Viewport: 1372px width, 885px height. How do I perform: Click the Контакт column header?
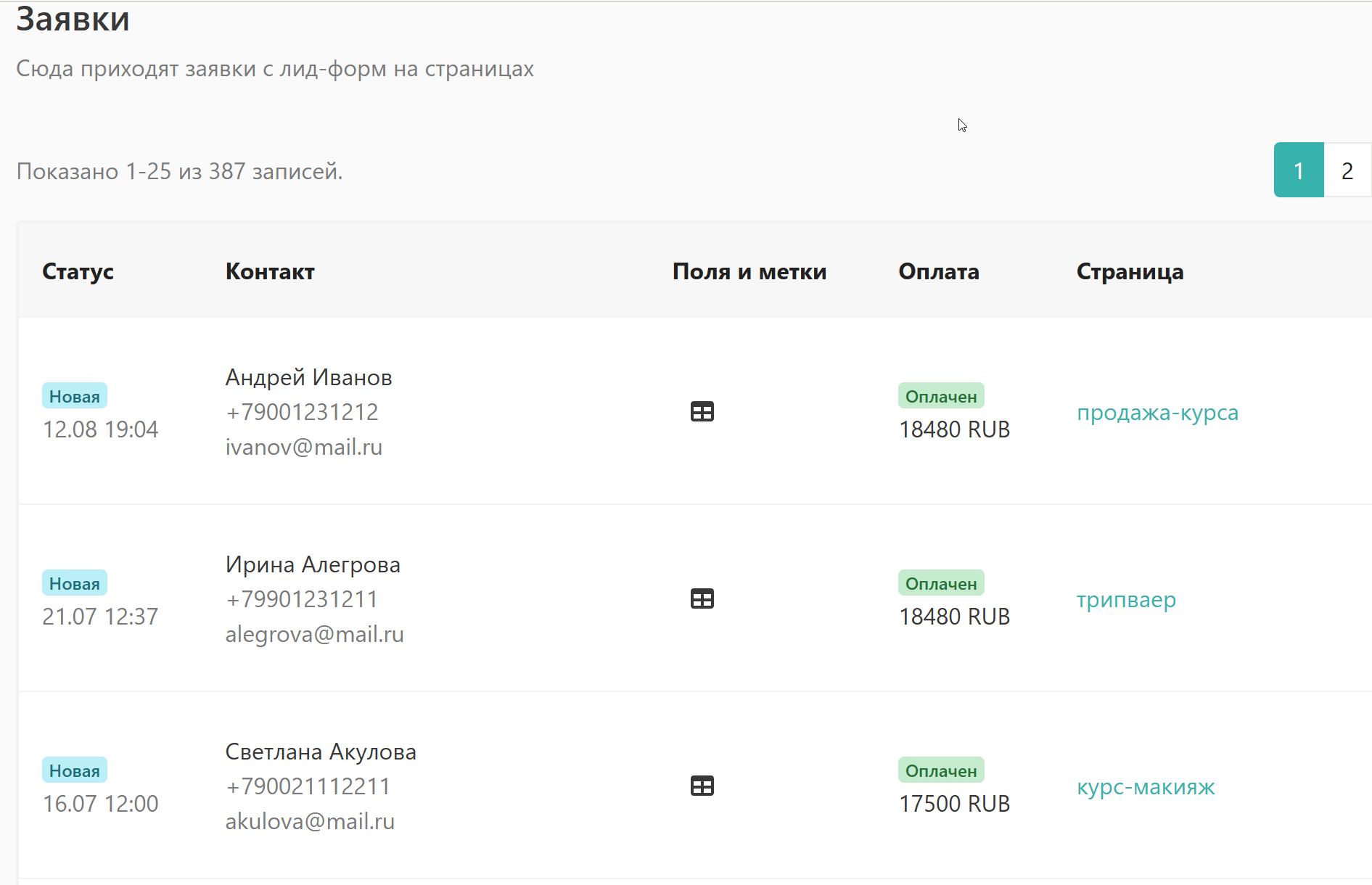pyautogui.click(x=270, y=271)
